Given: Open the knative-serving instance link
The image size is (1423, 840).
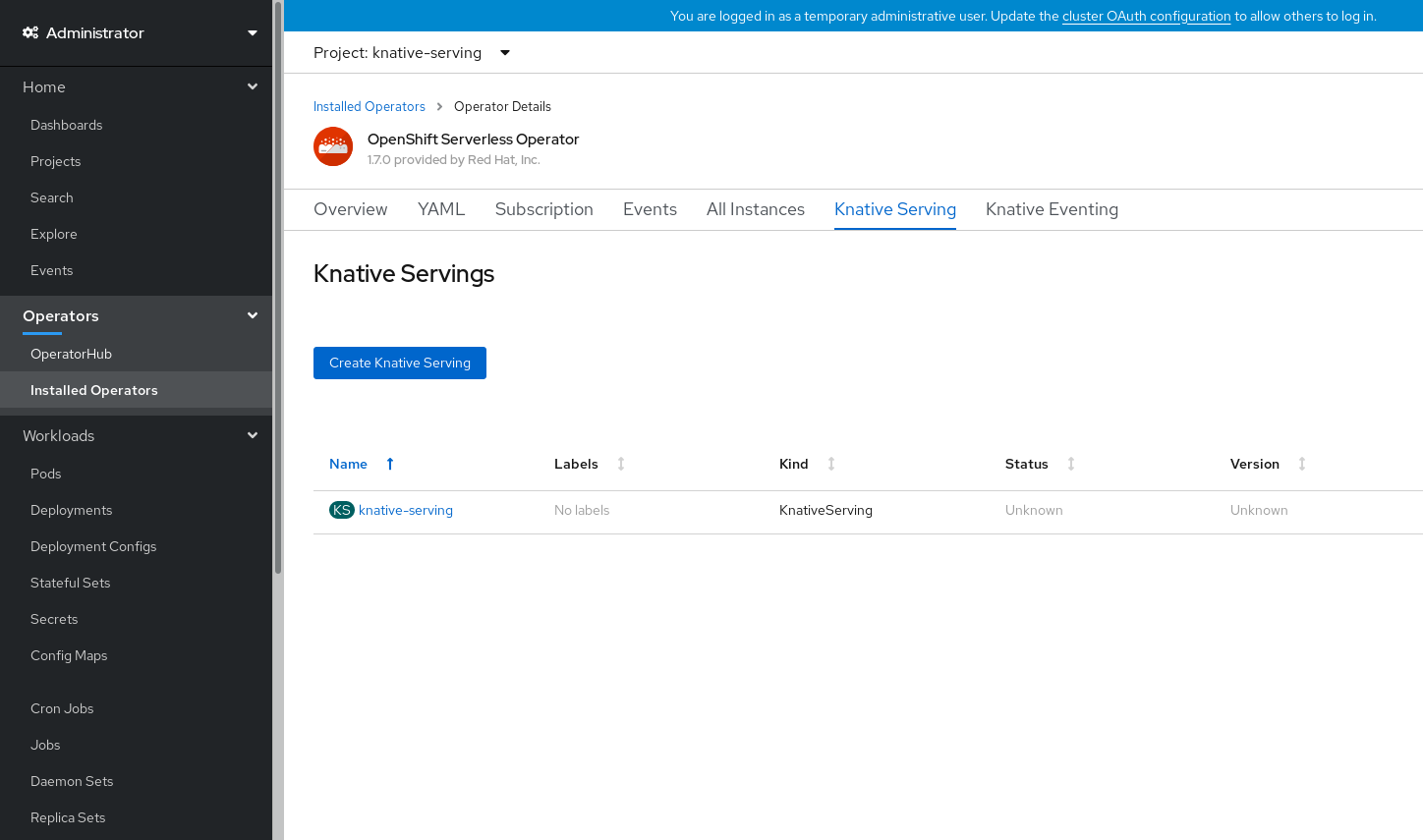Looking at the screenshot, I should tap(406, 510).
